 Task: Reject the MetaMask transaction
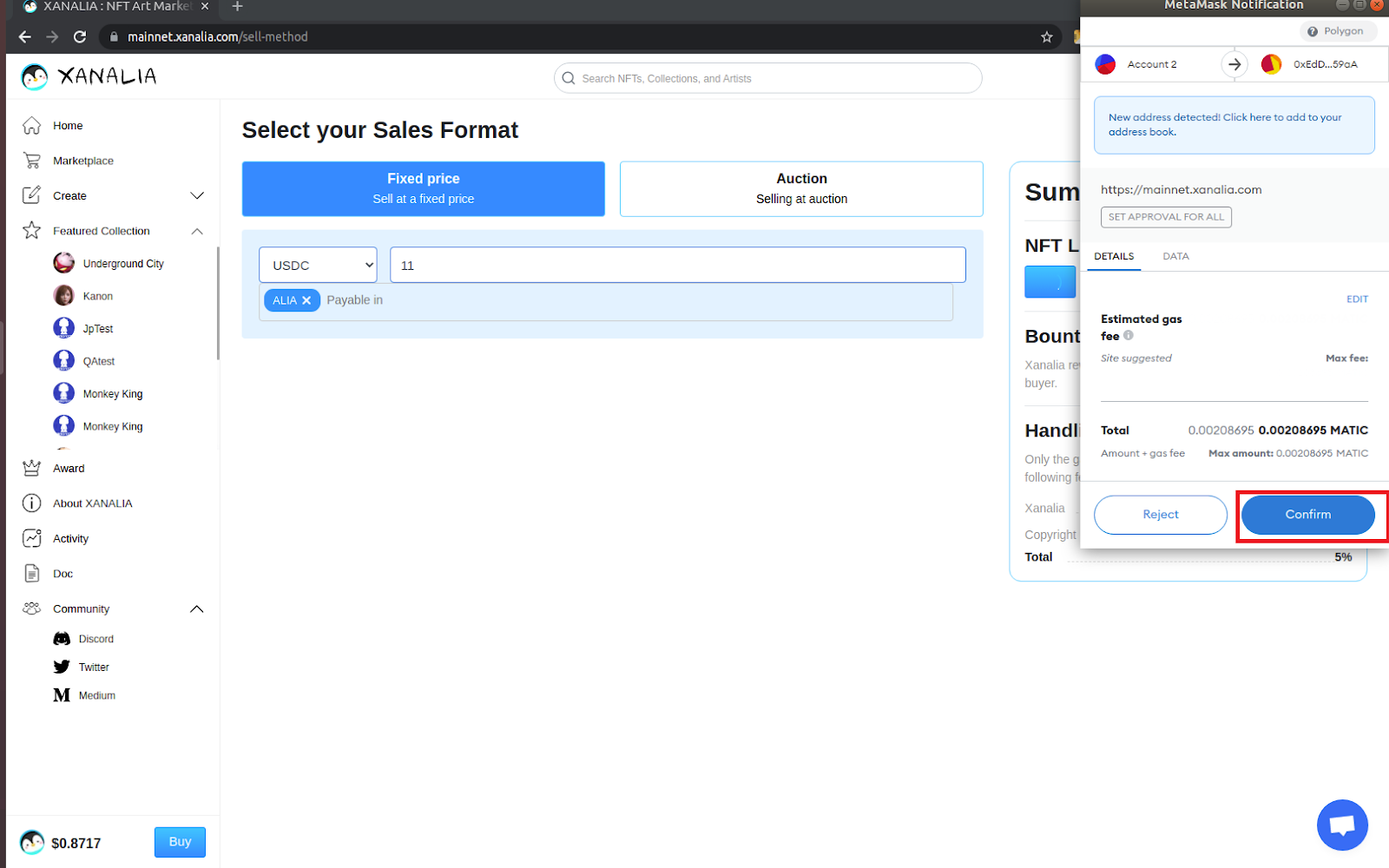coord(1161,515)
